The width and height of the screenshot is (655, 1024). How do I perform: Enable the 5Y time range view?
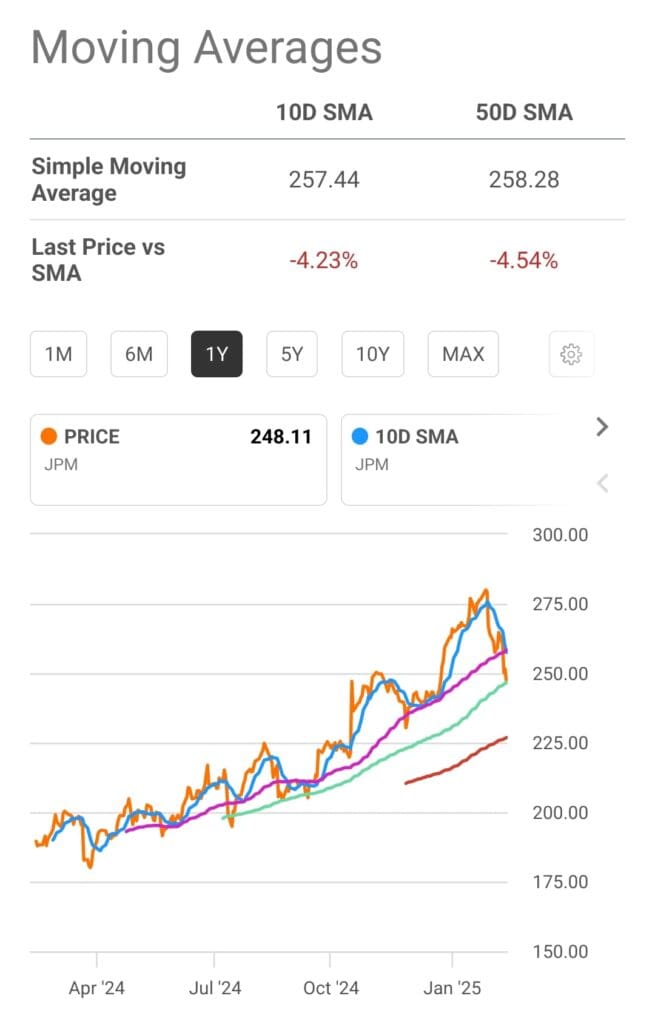[291, 353]
